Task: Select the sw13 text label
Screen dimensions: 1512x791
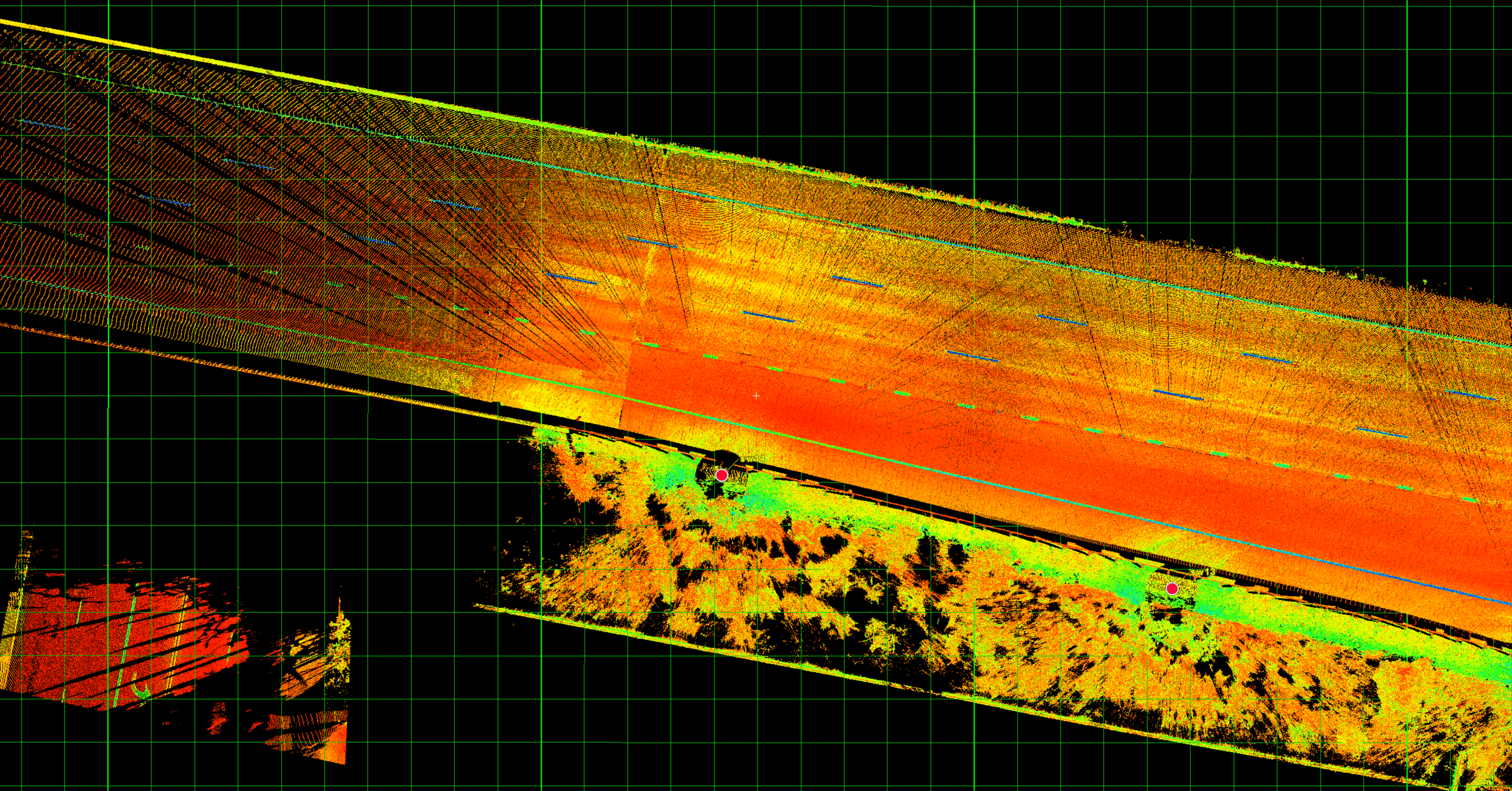Action: (x=1202, y=572)
